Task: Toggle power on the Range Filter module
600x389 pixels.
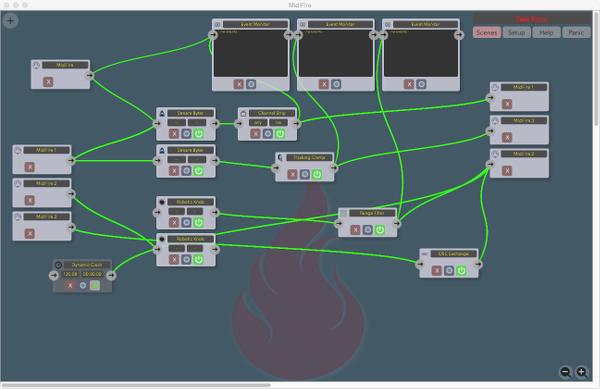Action: click(x=380, y=230)
